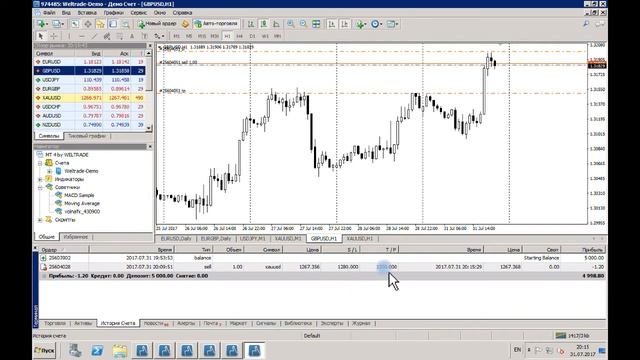Pick the horizontal line drawing tool
Image resolution: width=640 pixels, height=360 pixels.
pos(82,36)
